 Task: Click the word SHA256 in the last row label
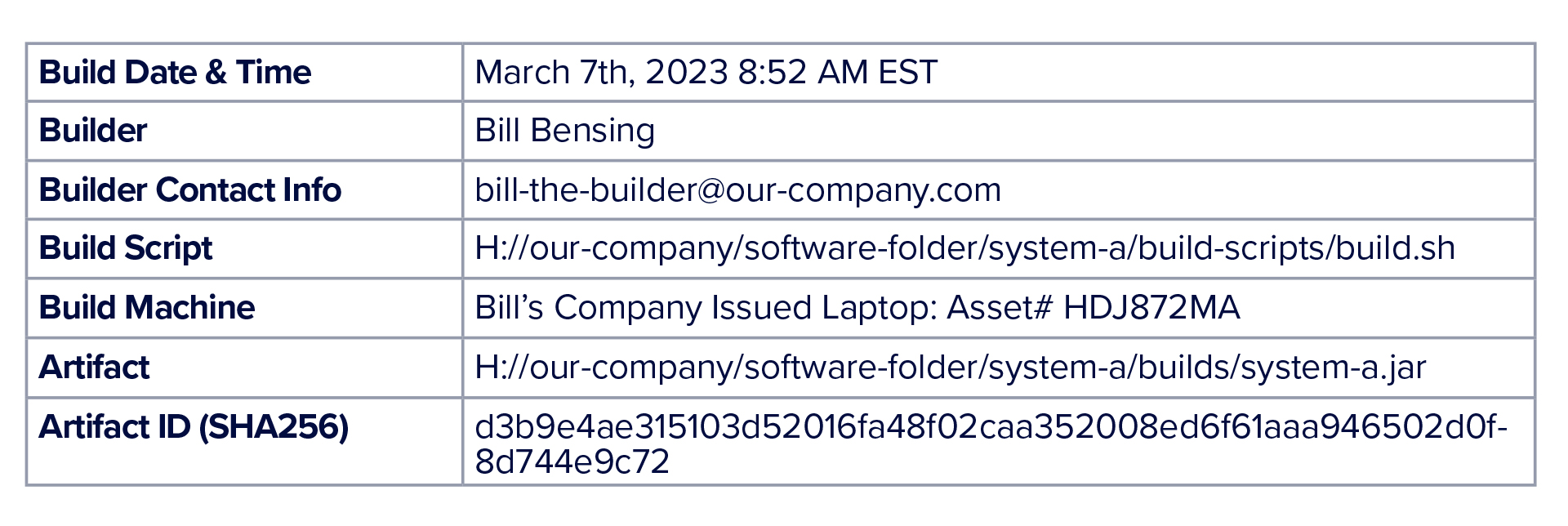pos(274,427)
